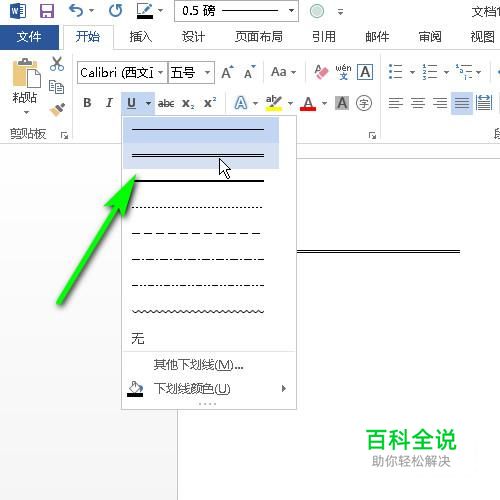Screen dimensions: 500x500
Task: Select the single line underline style
Action: (201, 129)
